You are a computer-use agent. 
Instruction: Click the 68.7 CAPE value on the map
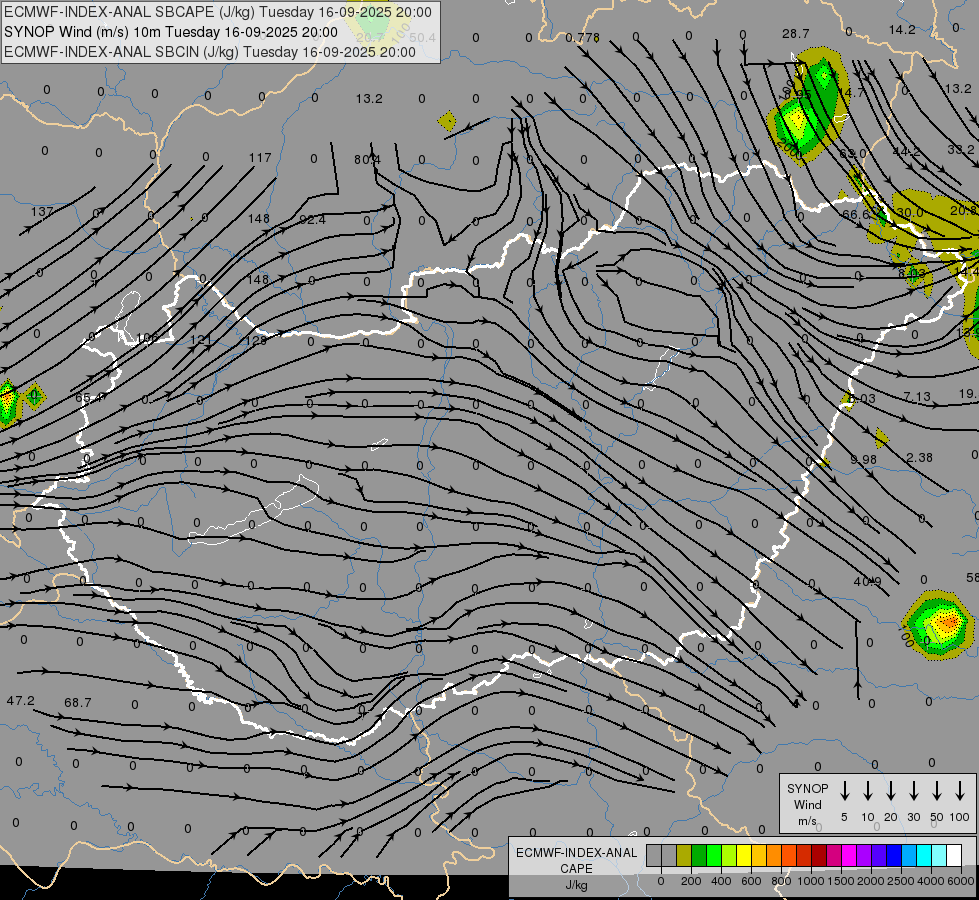coord(77,703)
